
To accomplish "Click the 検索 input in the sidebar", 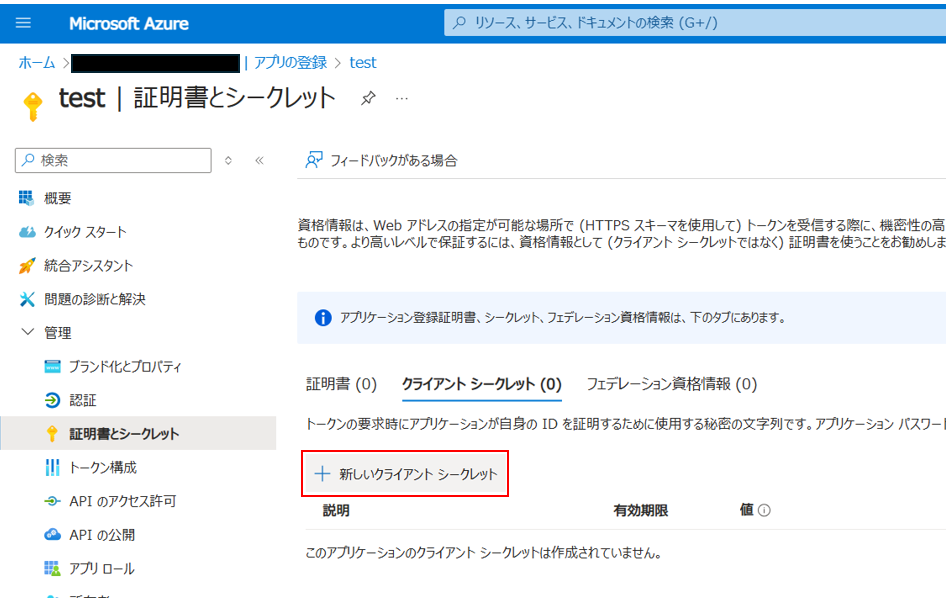I will 112,160.
